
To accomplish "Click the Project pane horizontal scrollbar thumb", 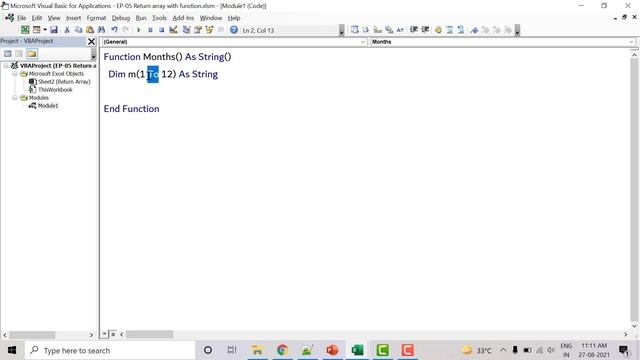I will pos(32,335).
